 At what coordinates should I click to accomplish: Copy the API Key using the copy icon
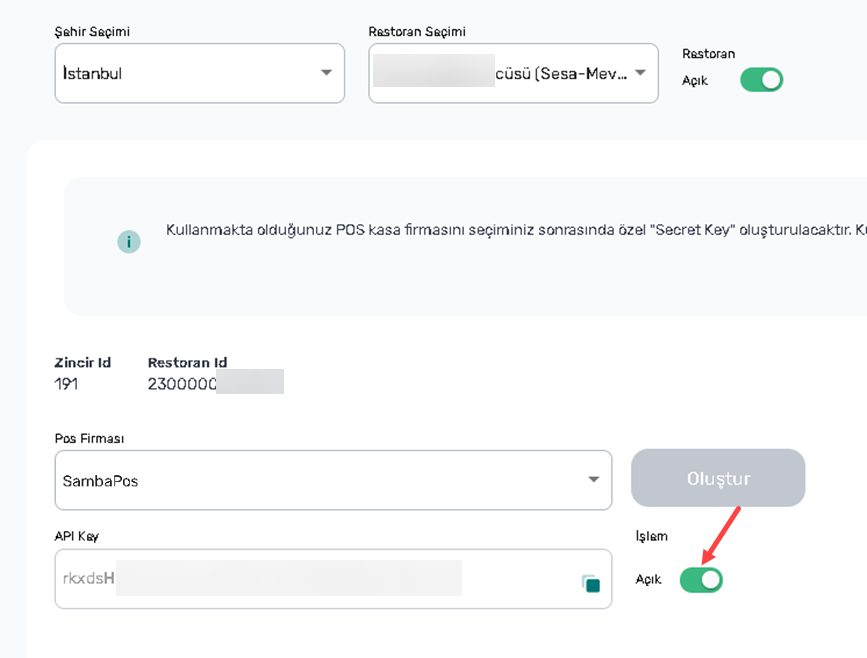tap(590, 584)
